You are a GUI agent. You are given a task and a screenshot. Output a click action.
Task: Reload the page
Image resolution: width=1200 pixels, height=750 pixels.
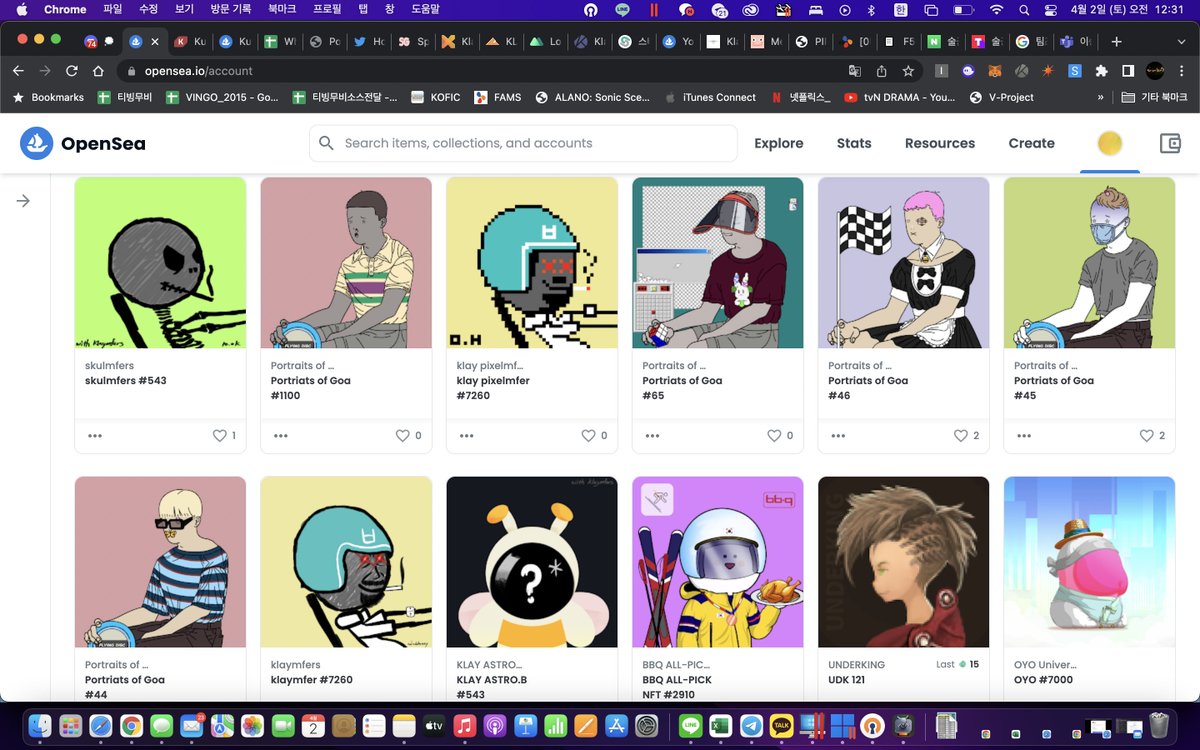point(71,71)
